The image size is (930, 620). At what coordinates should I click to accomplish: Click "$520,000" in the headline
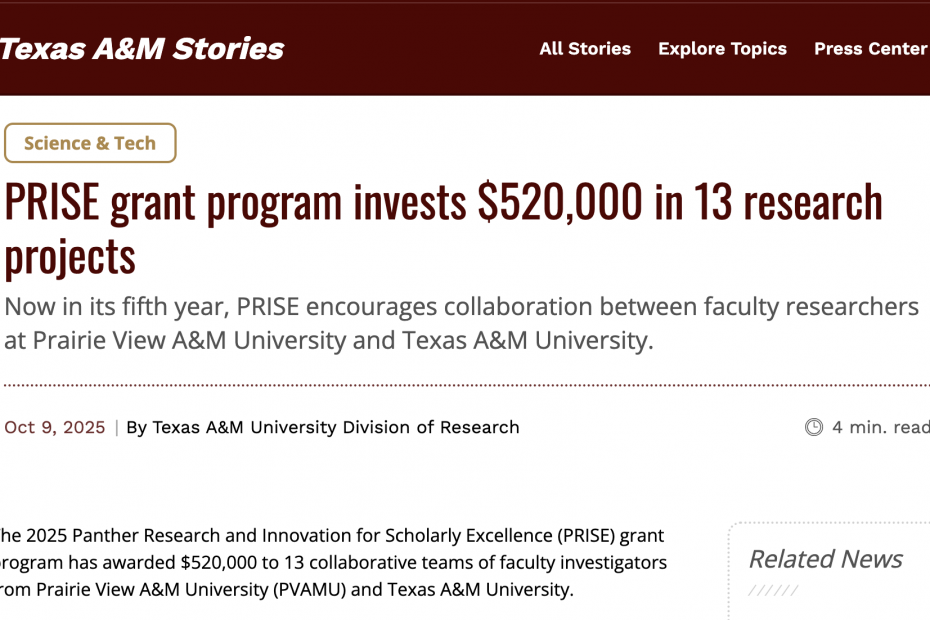coord(559,202)
